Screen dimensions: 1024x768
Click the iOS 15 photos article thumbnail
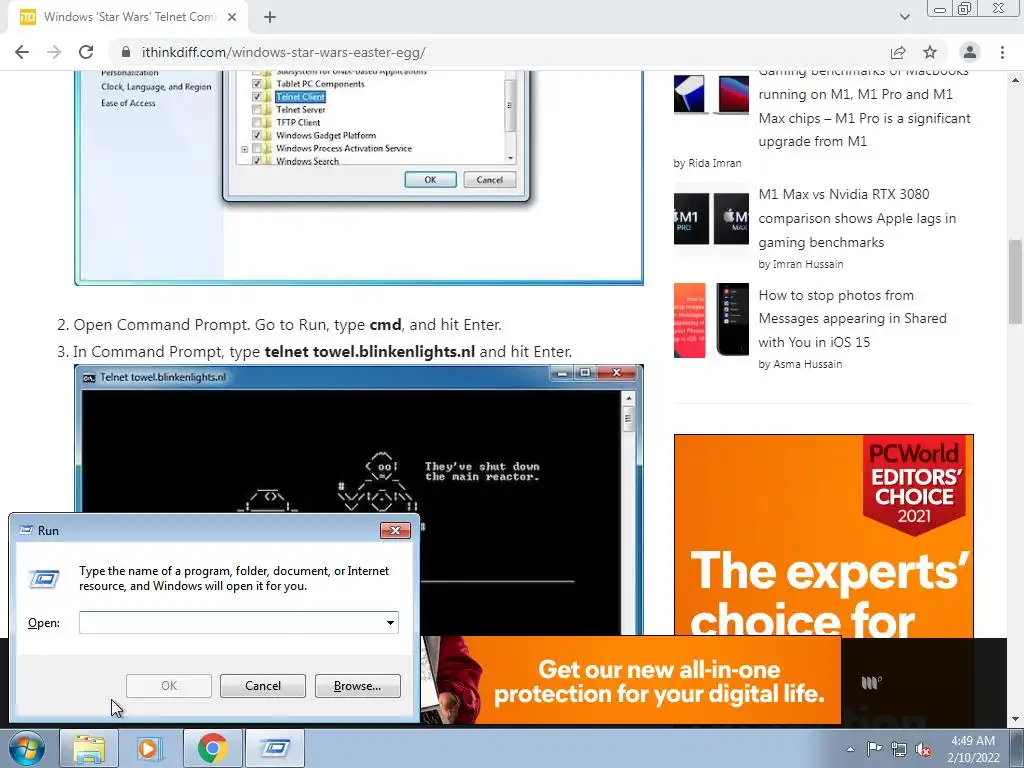711,320
